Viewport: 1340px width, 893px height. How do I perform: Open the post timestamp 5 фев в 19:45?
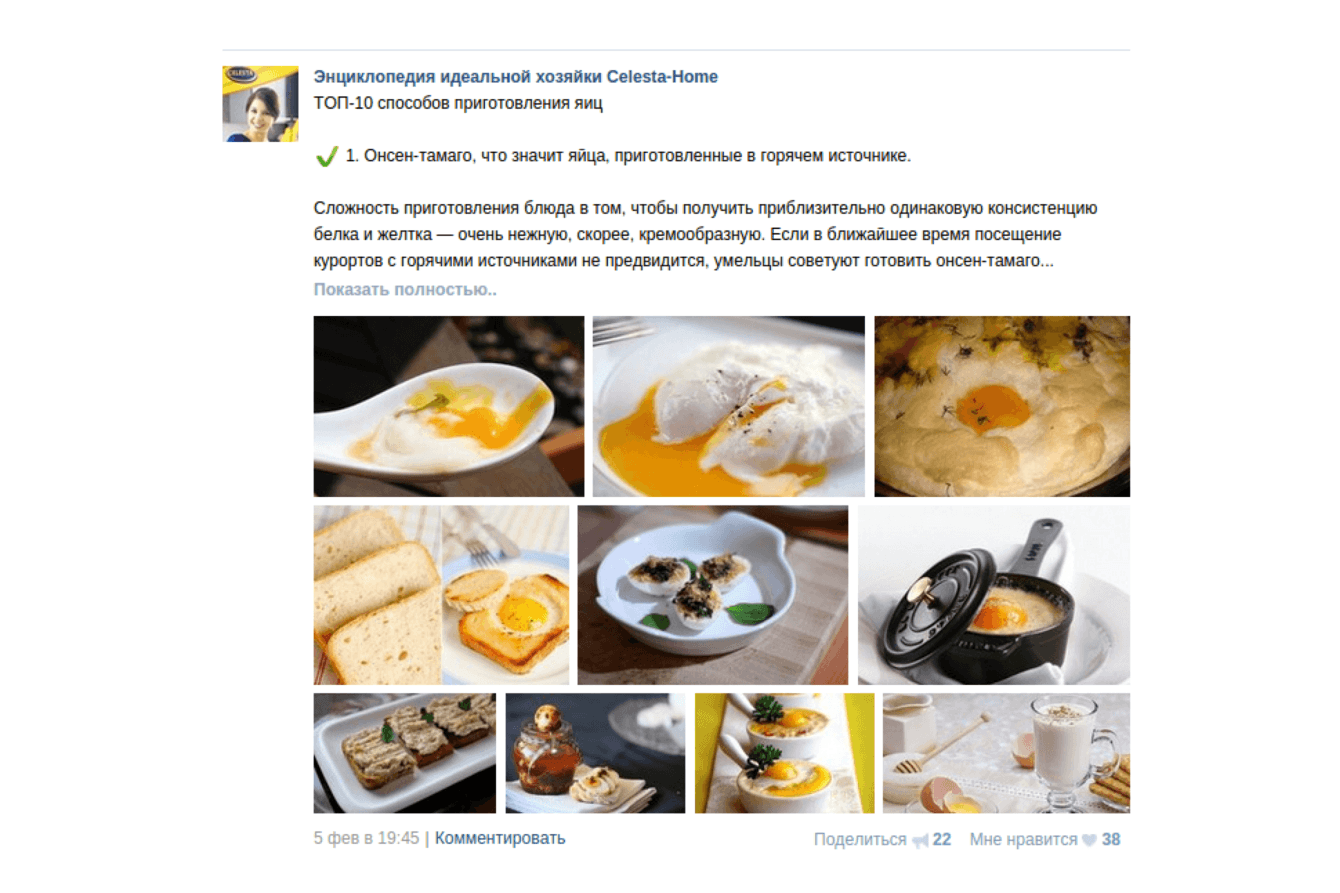point(366,838)
